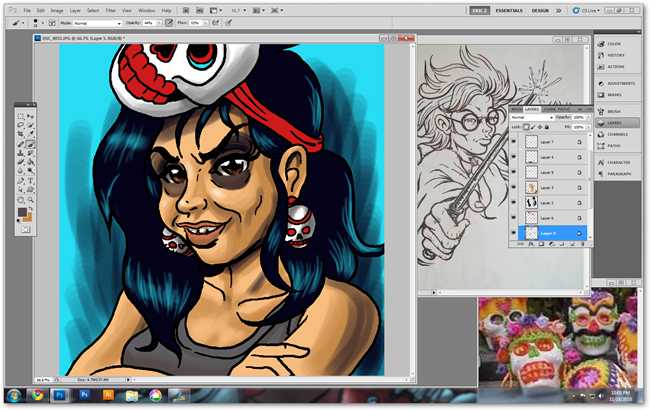Open the CS Live menu button
Image resolution: width=650 pixels, height=410 pixels.
click(x=586, y=11)
